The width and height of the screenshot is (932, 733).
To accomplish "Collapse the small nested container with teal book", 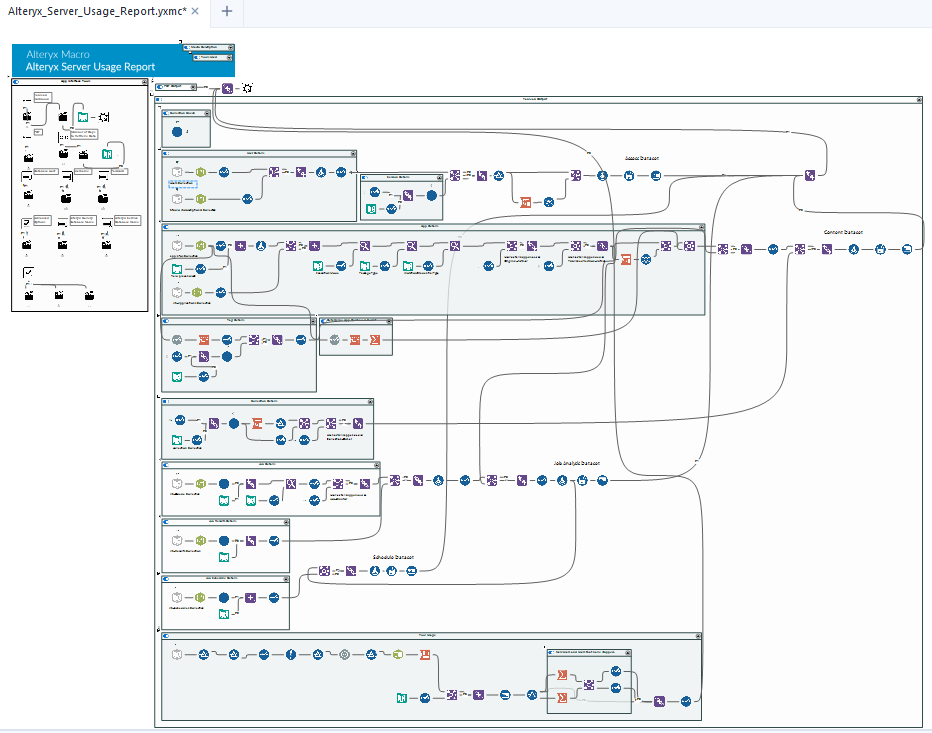I will (x=440, y=178).
